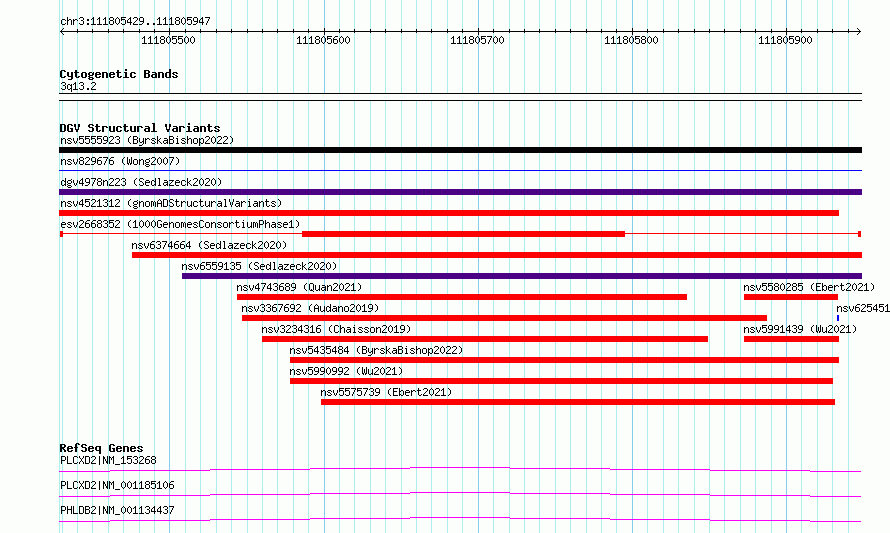890x533 pixels.
Task: Click the 111805500 ruler position
Action: click(x=168, y=40)
